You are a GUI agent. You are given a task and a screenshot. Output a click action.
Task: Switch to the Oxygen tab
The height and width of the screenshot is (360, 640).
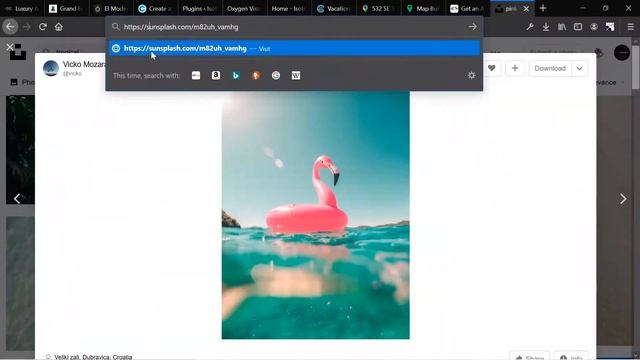pos(244,9)
